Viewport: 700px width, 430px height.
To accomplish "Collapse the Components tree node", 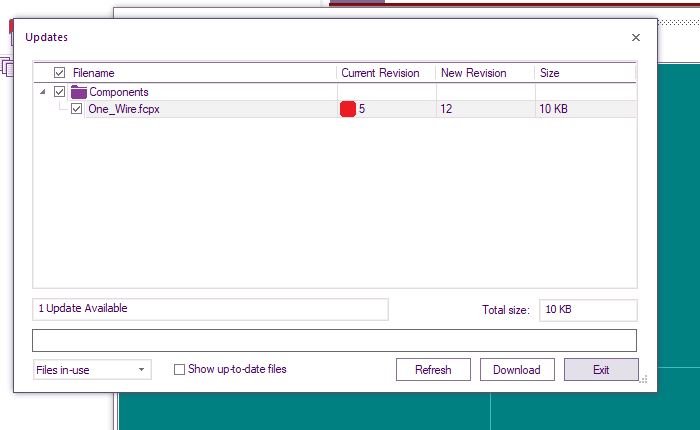I will point(43,92).
